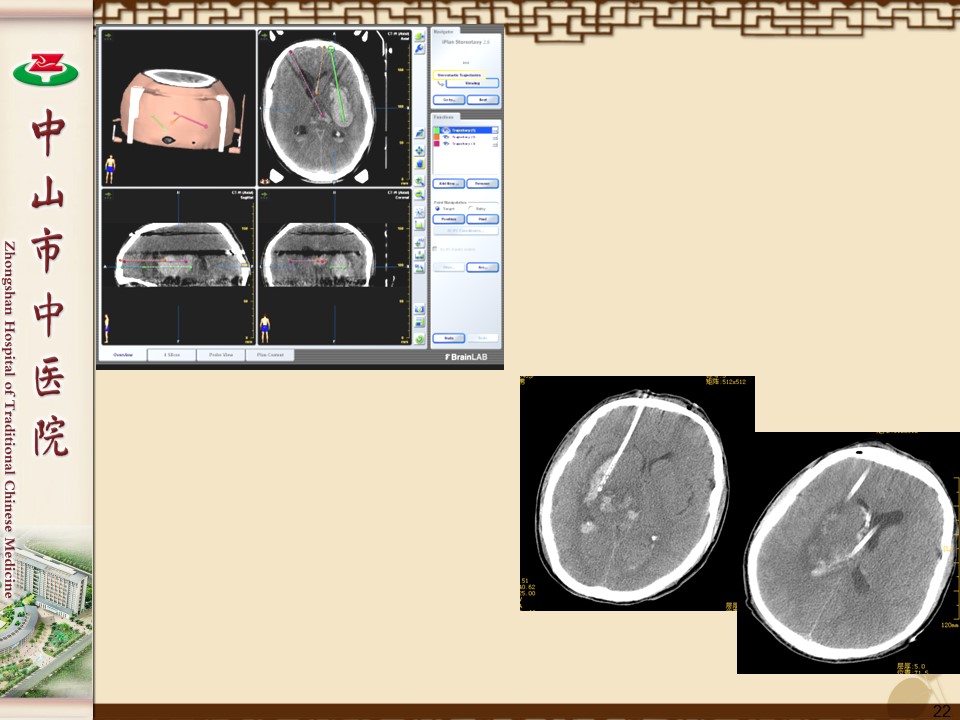960x720 pixels.
Task: Tick the greyed AC/PC checkbox
Action: [435, 249]
